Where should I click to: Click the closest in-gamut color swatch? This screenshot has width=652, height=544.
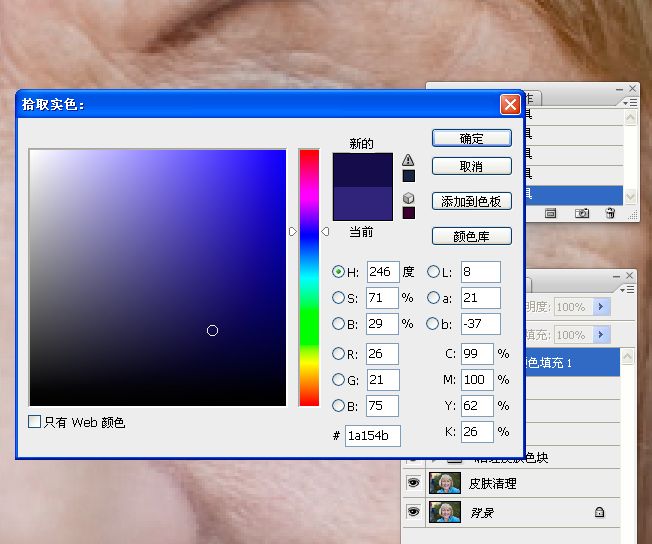point(409,176)
